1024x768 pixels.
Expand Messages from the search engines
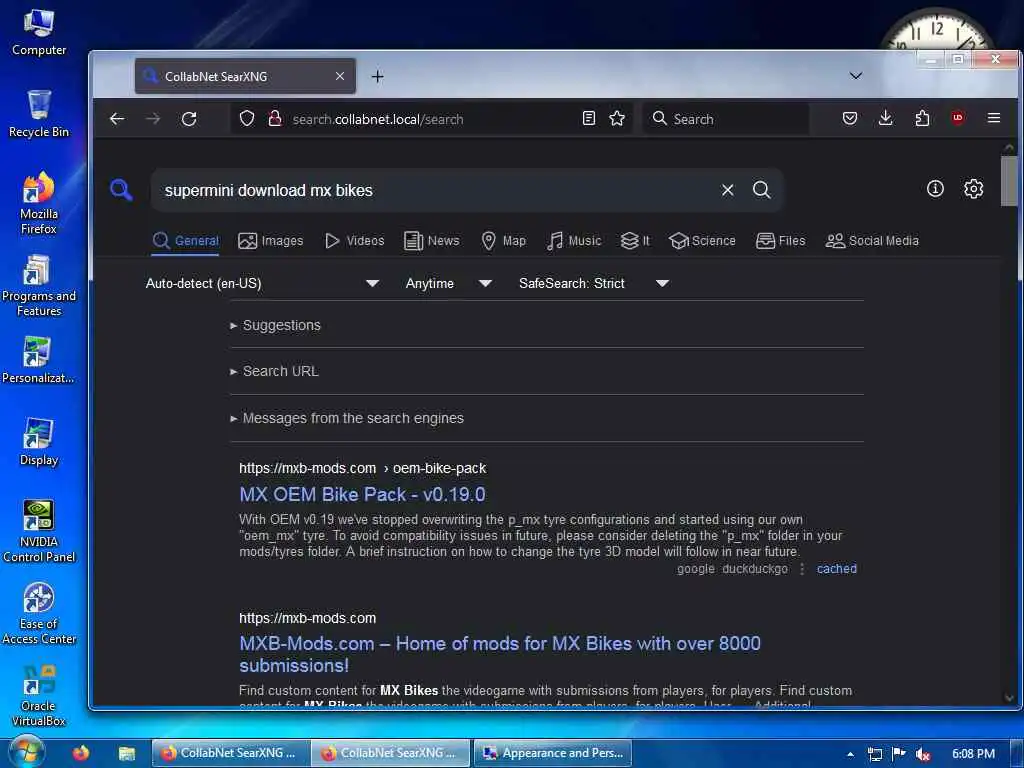coord(347,418)
